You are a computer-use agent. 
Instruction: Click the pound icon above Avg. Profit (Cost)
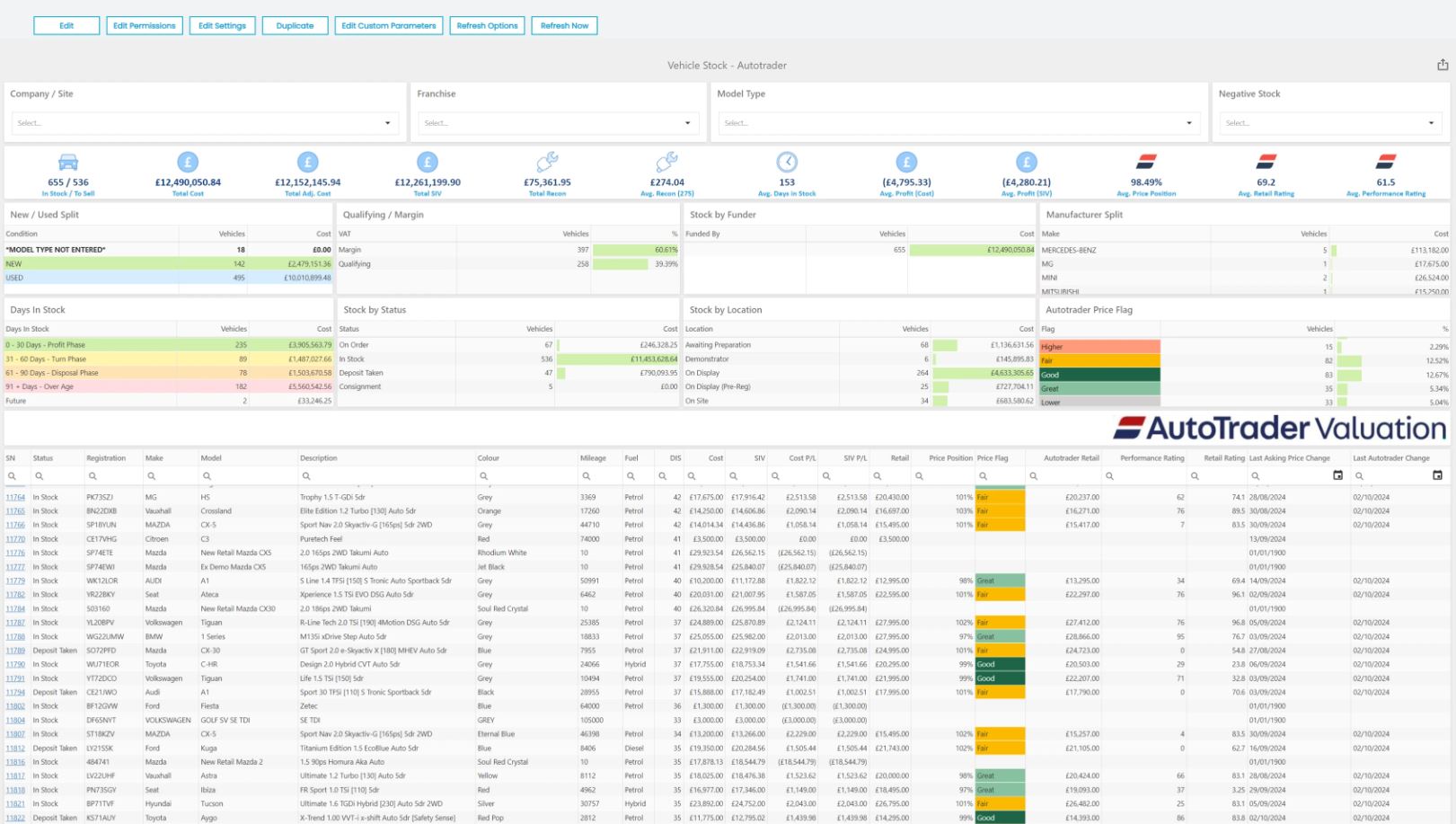coord(906,162)
